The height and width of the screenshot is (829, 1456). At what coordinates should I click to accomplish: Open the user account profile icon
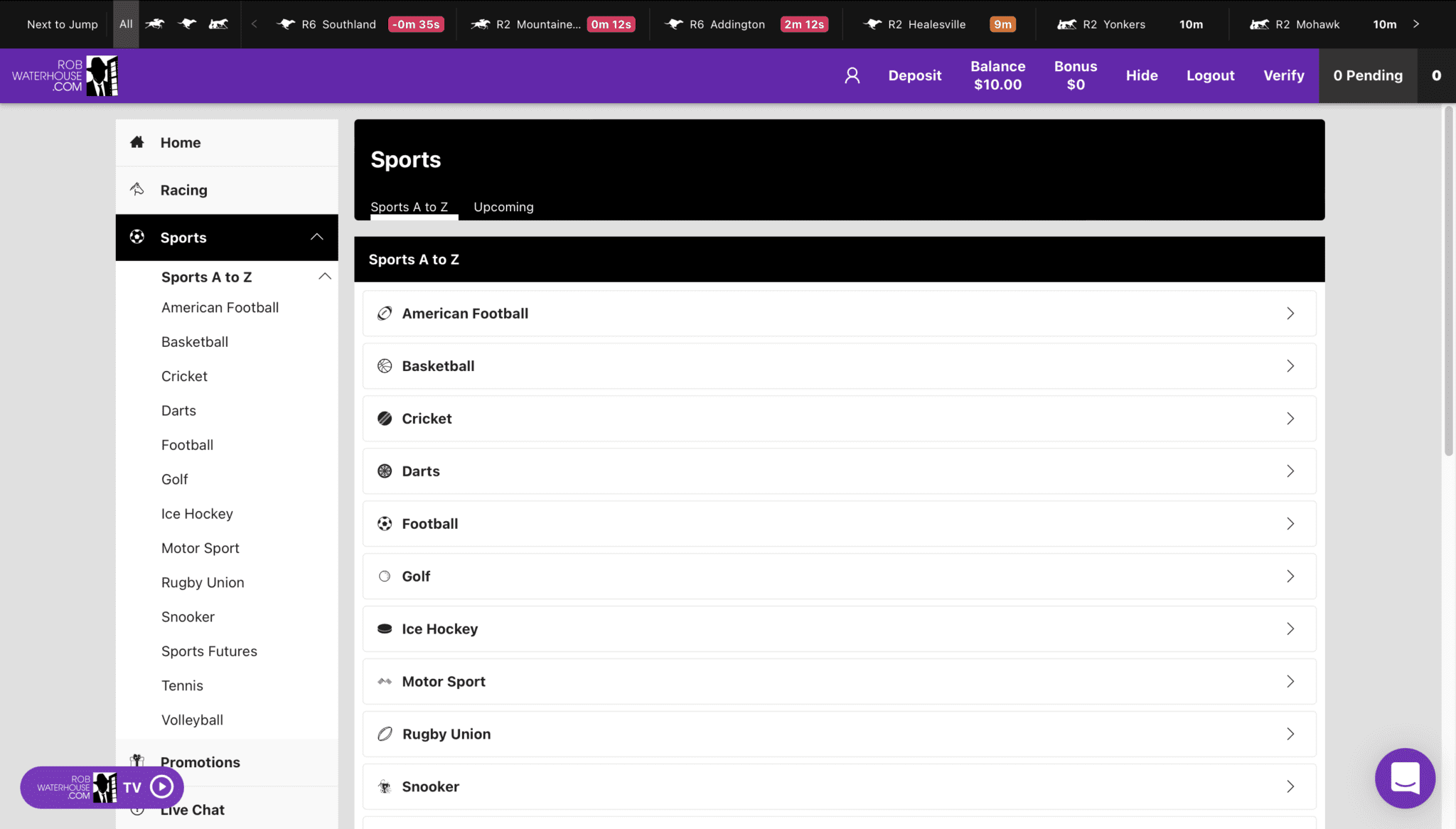click(852, 75)
